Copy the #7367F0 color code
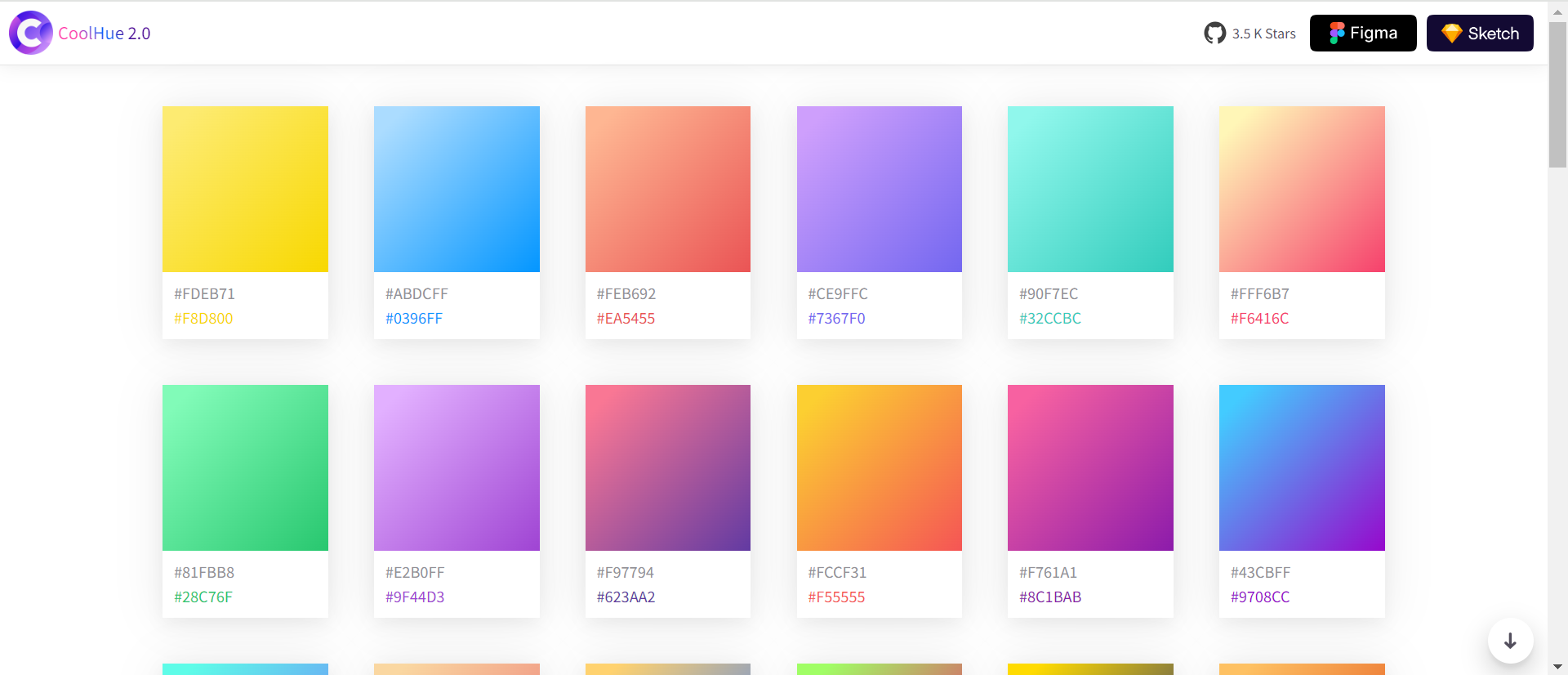The image size is (1568, 675). pos(836,319)
